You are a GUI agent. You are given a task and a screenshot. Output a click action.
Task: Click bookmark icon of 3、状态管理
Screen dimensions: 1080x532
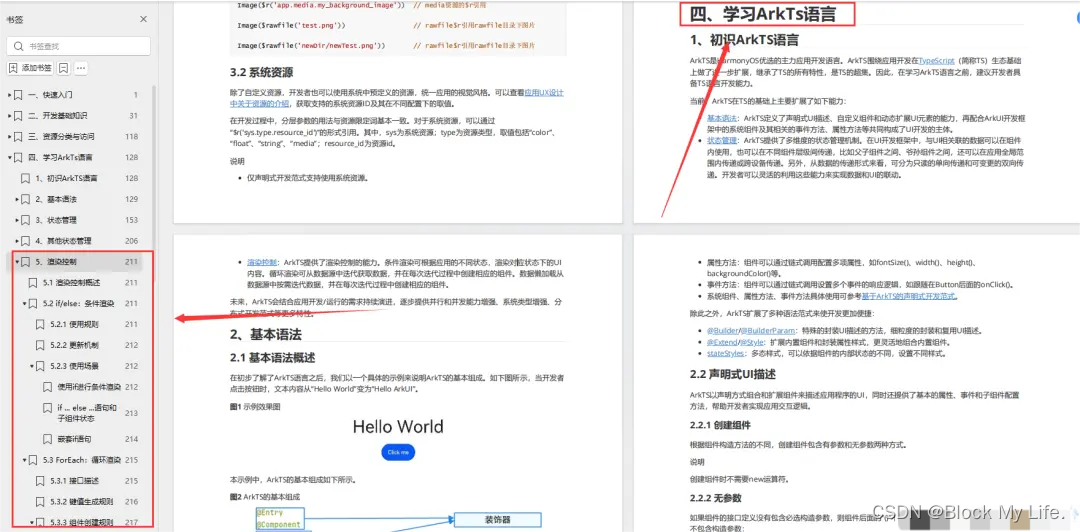tap(25, 220)
